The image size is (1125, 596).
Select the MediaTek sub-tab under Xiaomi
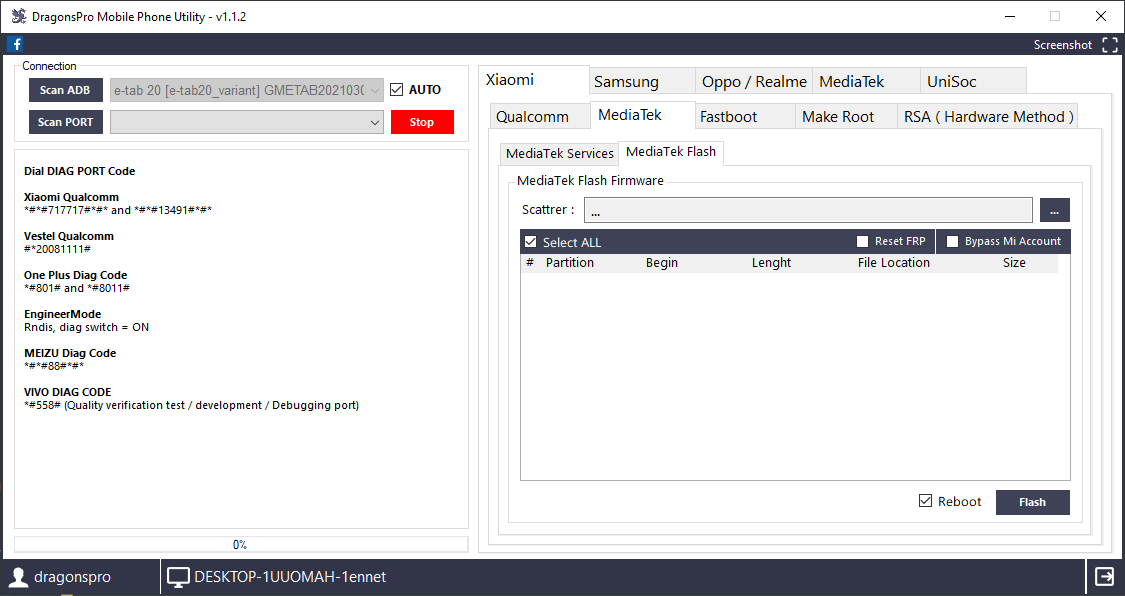click(642, 115)
